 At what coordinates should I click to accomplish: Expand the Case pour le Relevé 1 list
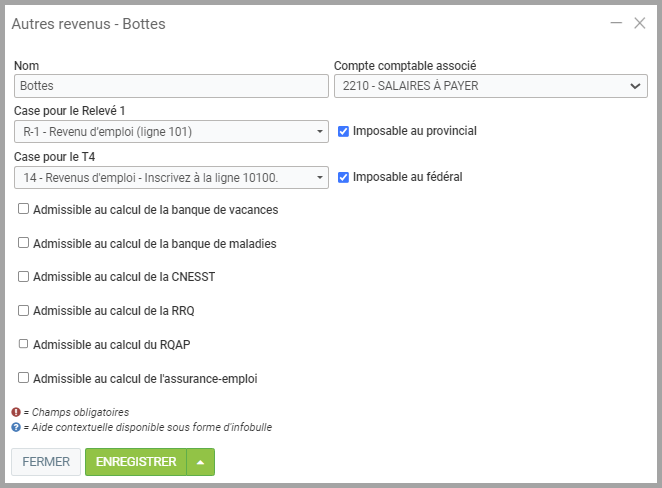(x=171, y=132)
